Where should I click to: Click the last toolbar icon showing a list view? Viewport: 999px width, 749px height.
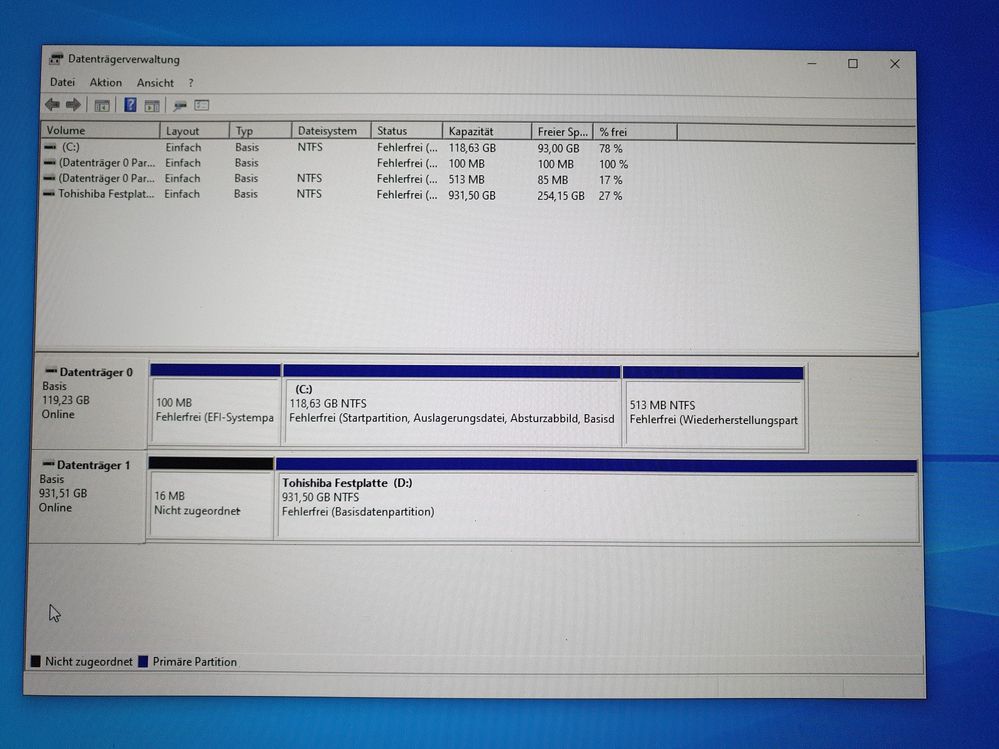tap(202, 105)
